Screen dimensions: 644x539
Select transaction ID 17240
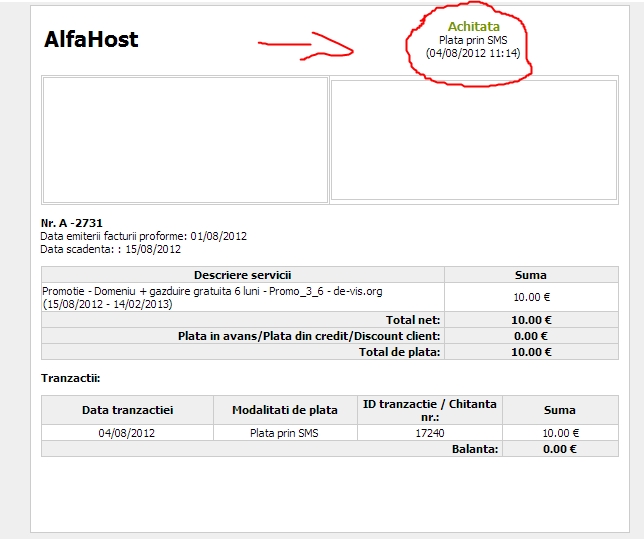430,433
